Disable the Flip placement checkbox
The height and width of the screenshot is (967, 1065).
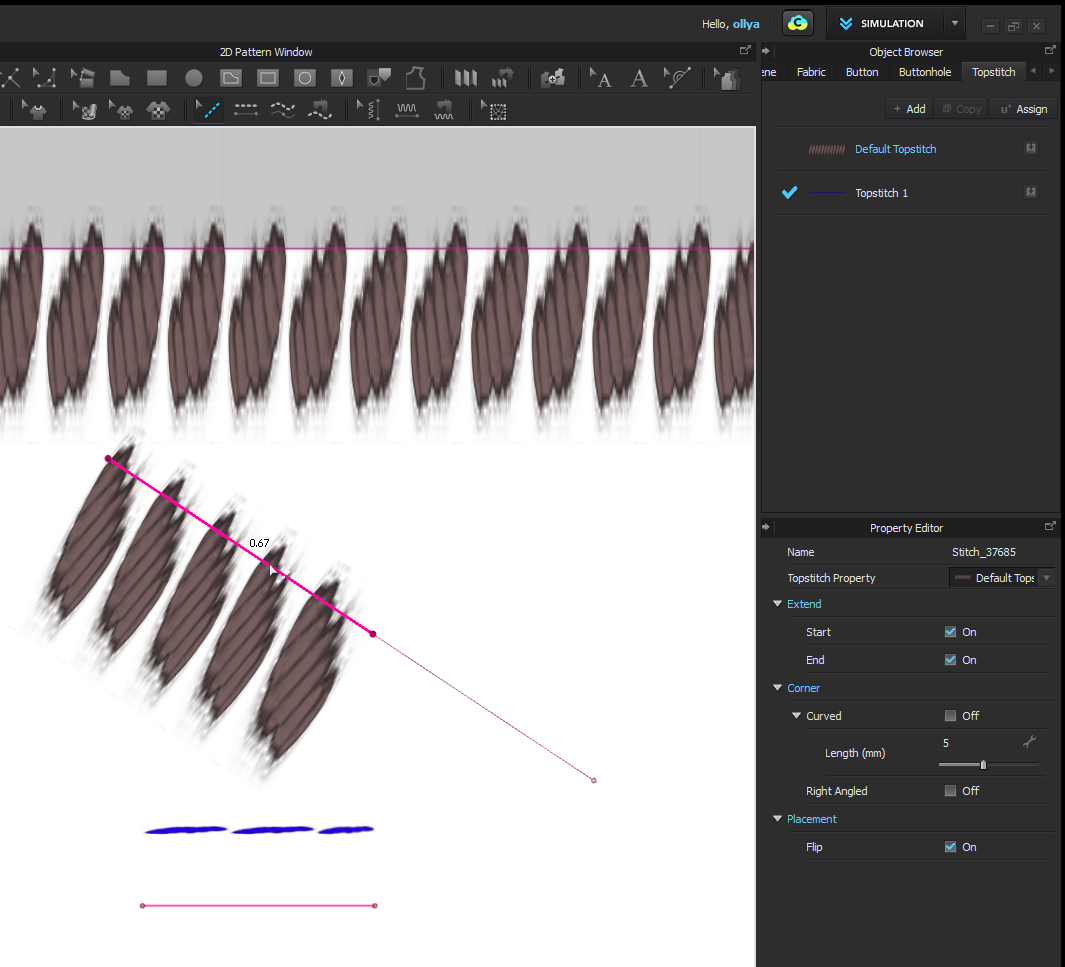950,847
